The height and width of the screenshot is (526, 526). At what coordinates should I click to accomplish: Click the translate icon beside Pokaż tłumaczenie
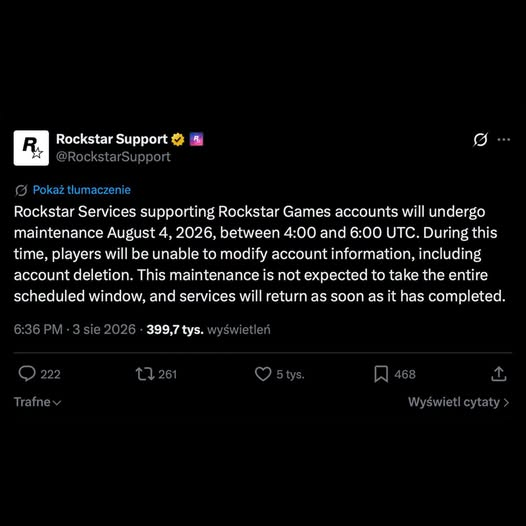coord(21,190)
